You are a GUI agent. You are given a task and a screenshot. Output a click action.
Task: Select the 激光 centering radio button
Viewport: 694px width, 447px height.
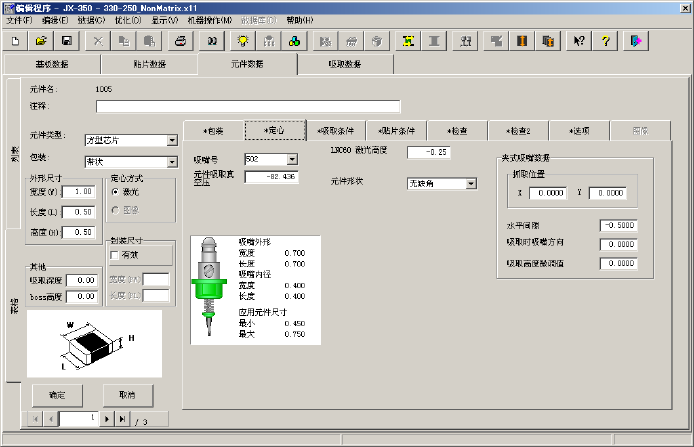click(x=115, y=192)
